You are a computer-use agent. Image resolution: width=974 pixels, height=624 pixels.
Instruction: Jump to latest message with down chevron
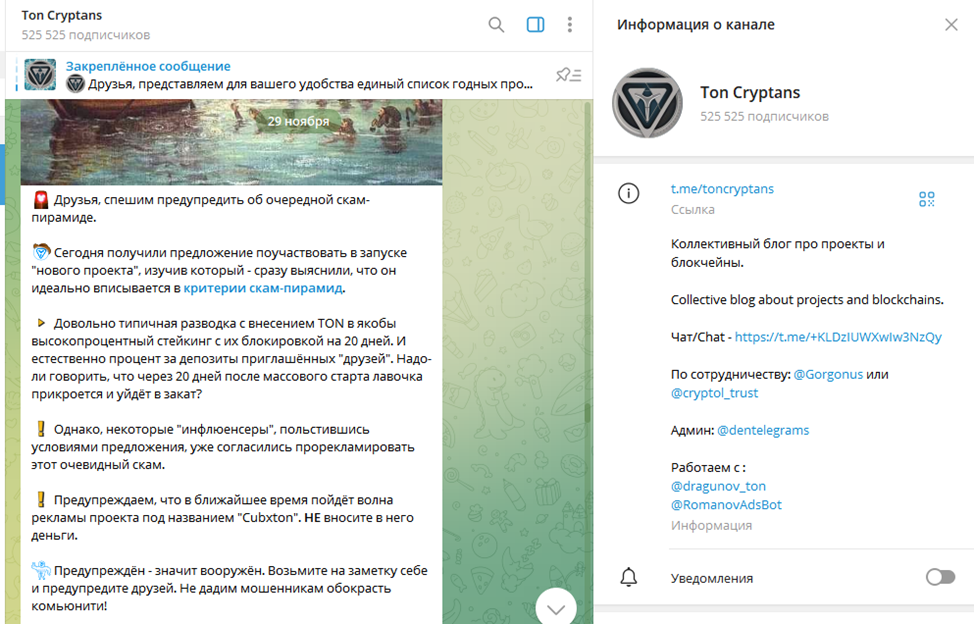(556, 608)
